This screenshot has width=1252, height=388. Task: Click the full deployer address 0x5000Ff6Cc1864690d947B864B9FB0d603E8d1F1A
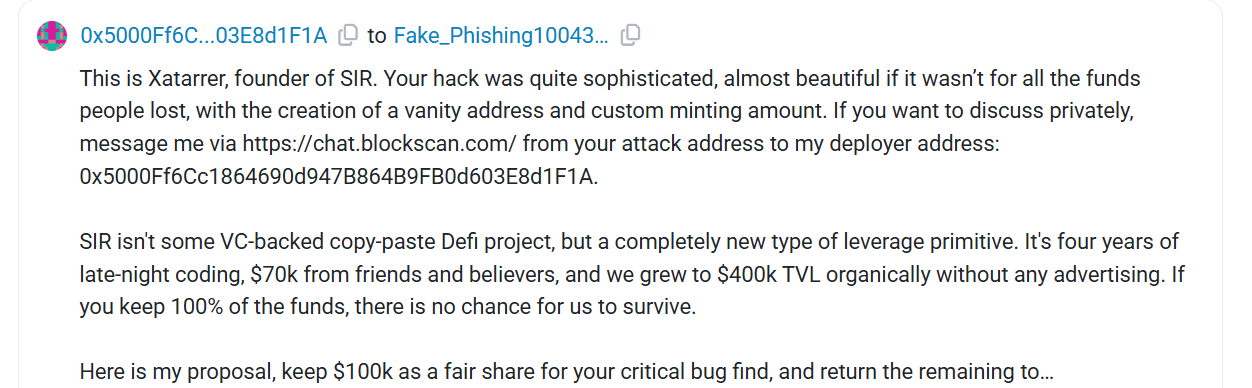(x=338, y=177)
